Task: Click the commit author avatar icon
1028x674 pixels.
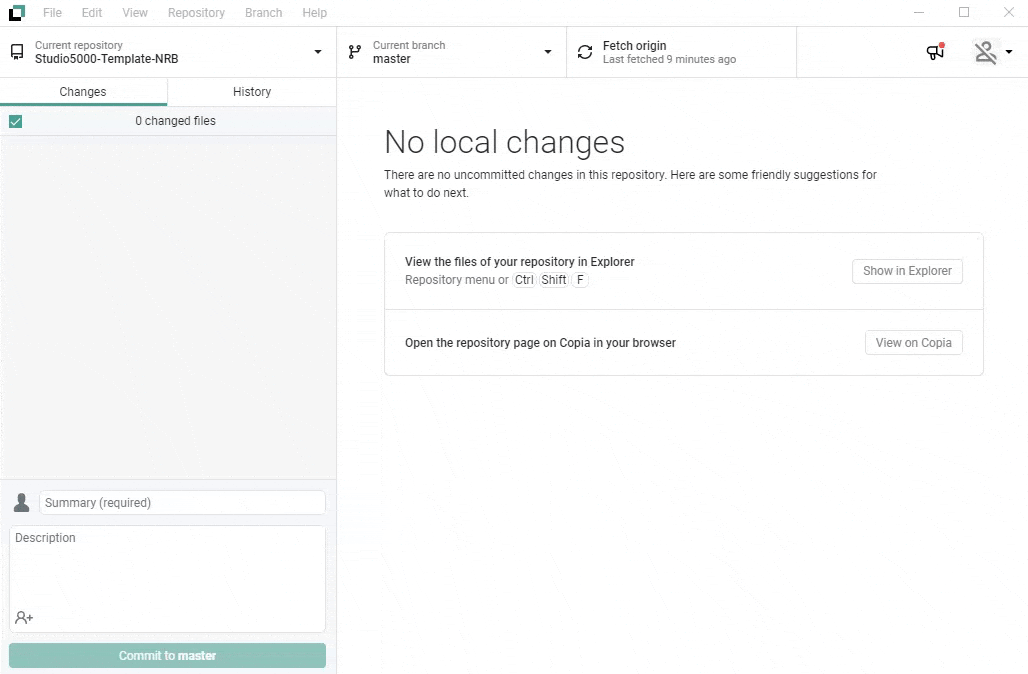Action: pyautogui.click(x=21, y=502)
